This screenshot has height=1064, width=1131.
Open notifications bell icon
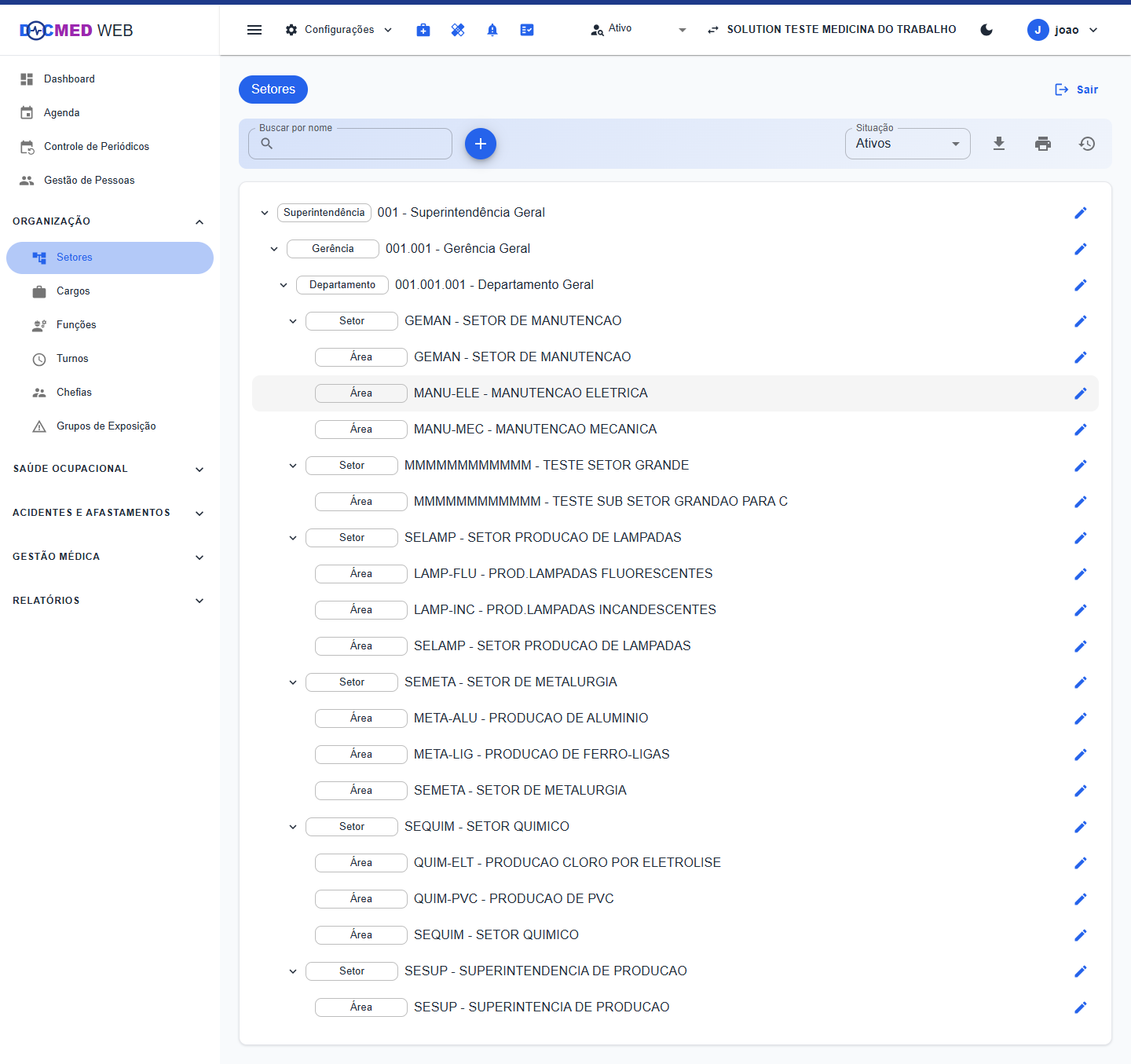coord(492,30)
